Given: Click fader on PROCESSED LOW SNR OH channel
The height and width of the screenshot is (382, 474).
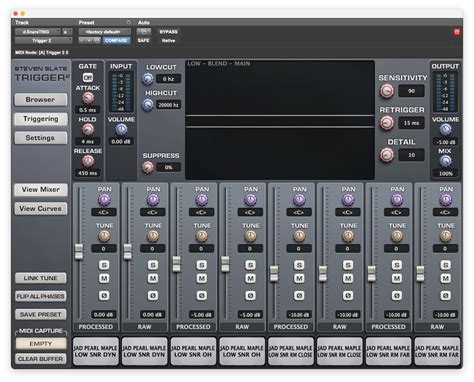Looking at the screenshot, I should (176, 264).
